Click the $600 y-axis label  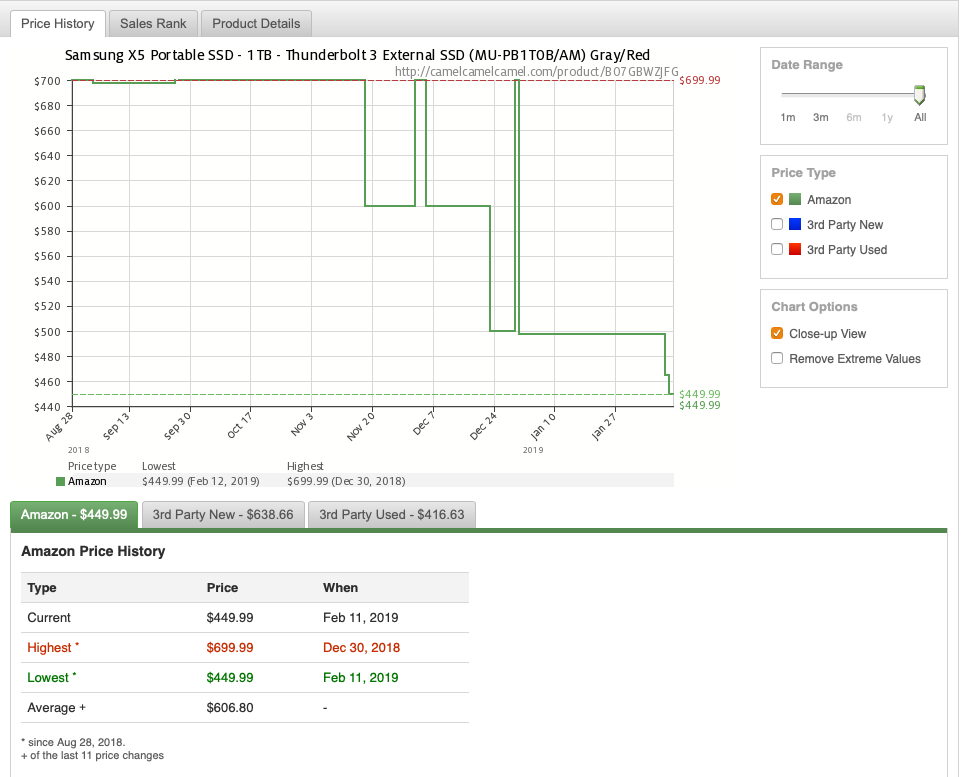coord(47,206)
